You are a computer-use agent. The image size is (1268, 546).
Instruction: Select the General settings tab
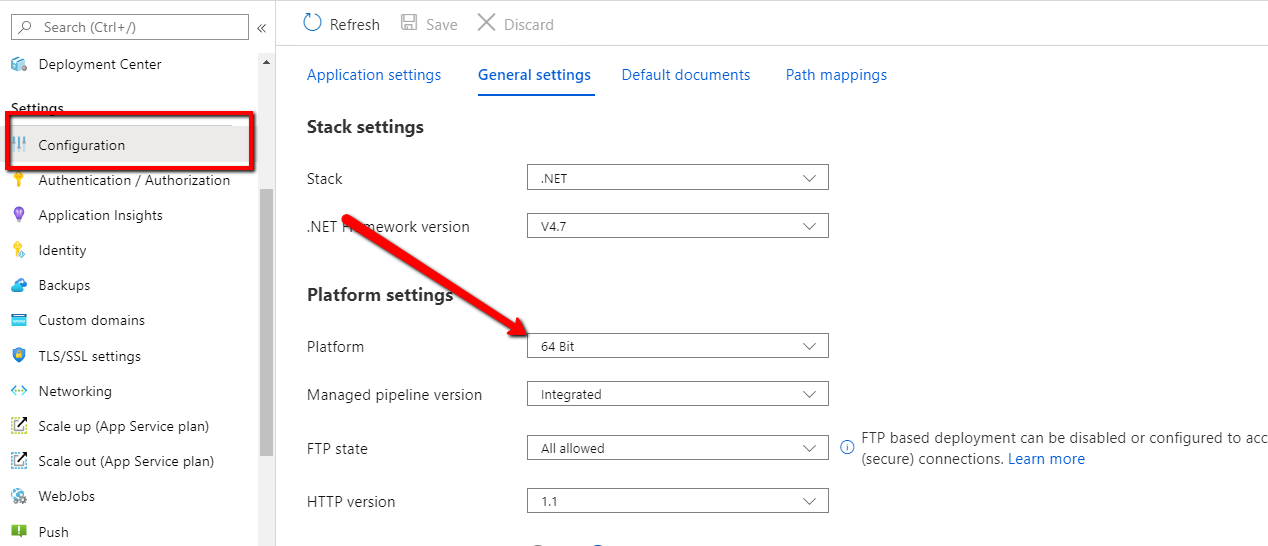(x=534, y=75)
